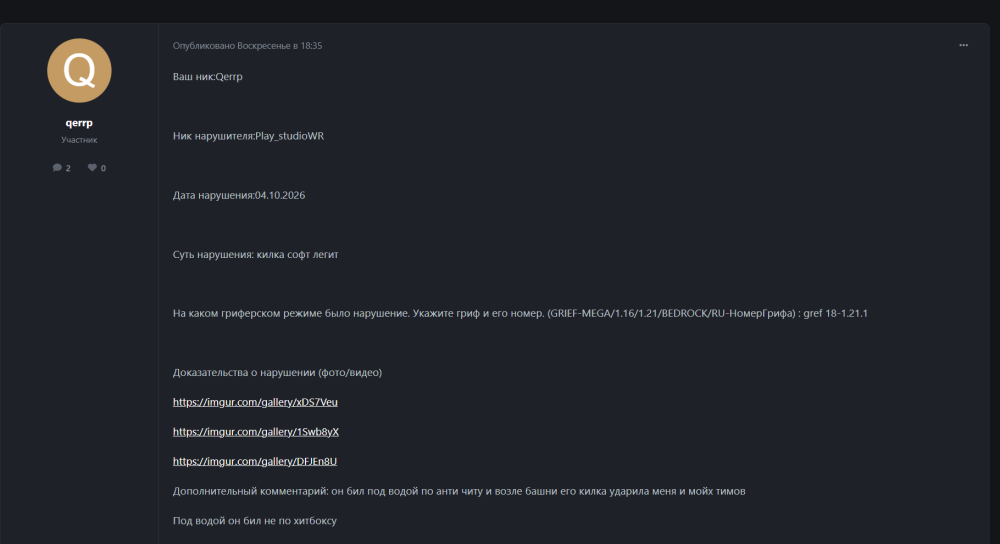Image resolution: width=1000 pixels, height=544 pixels.
Task: Click the violation date 04.10.2026 line
Action: pos(239,195)
